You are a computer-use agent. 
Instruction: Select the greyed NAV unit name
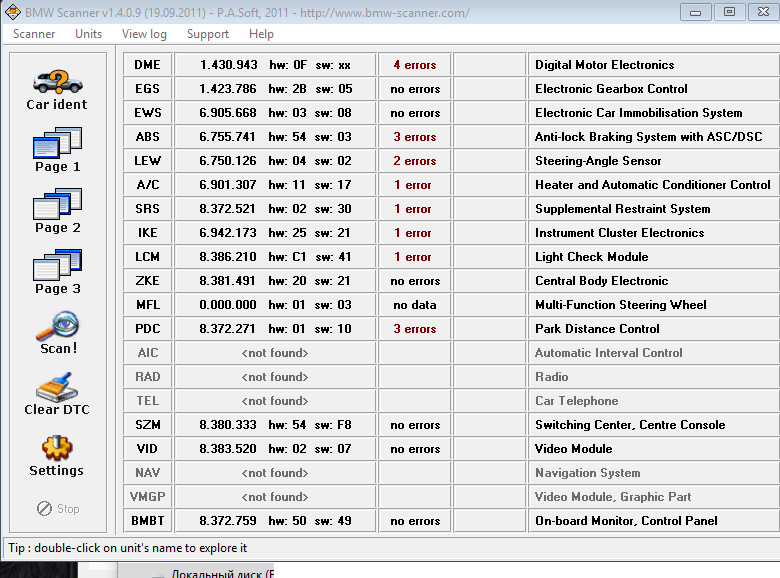(148, 473)
